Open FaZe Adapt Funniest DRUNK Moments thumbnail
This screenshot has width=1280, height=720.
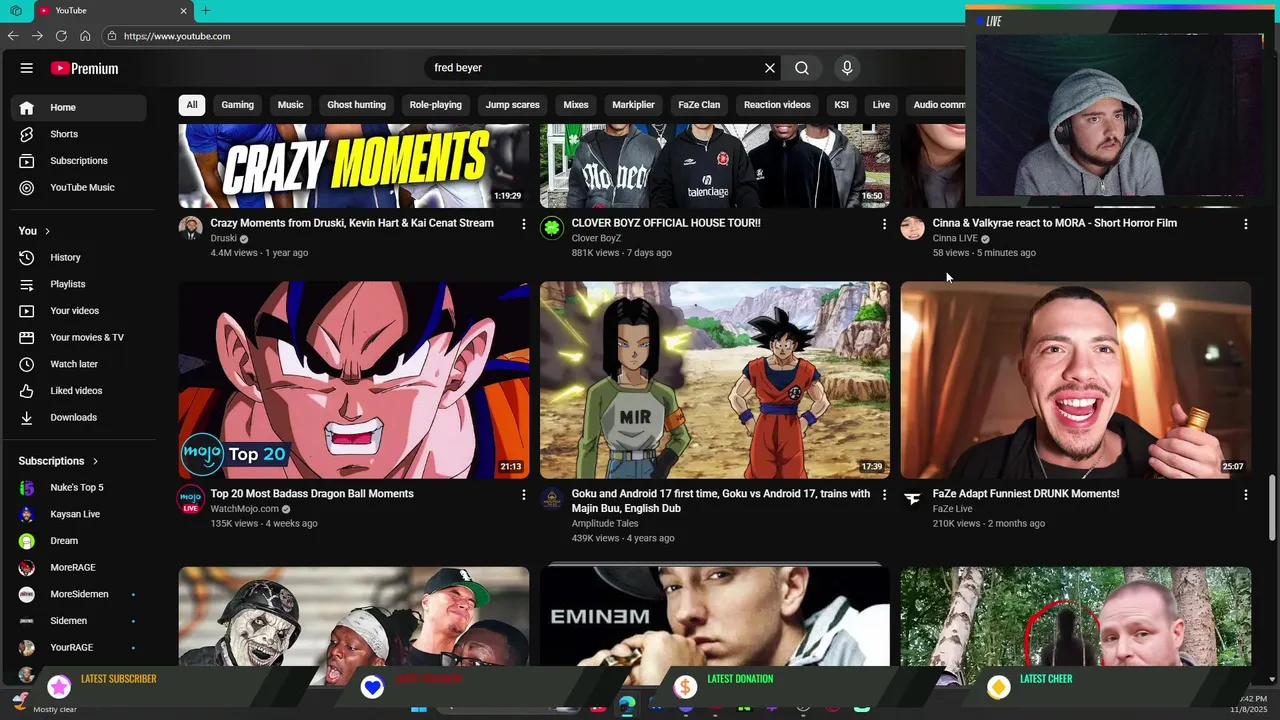[x=1076, y=380]
